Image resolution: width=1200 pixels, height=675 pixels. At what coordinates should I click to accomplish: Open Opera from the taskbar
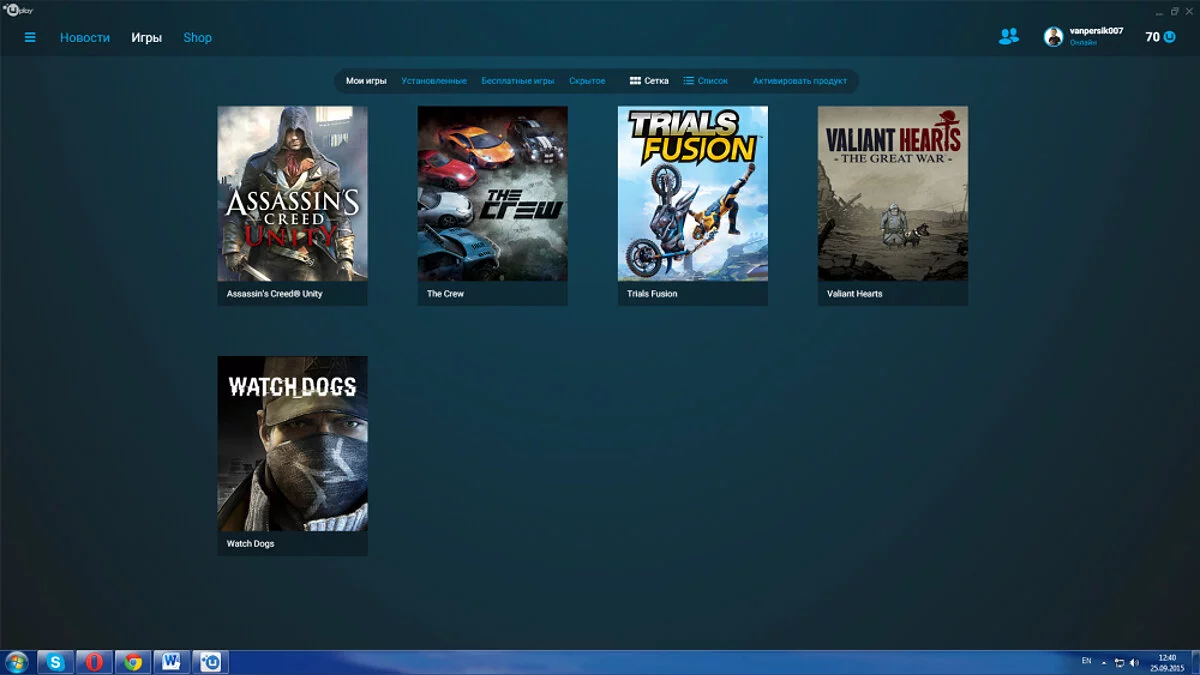tap(94, 662)
